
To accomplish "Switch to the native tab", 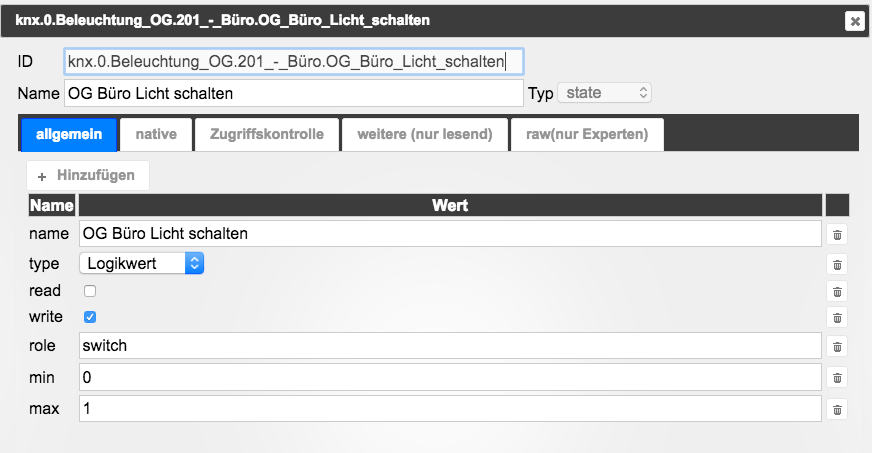I will (x=156, y=135).
